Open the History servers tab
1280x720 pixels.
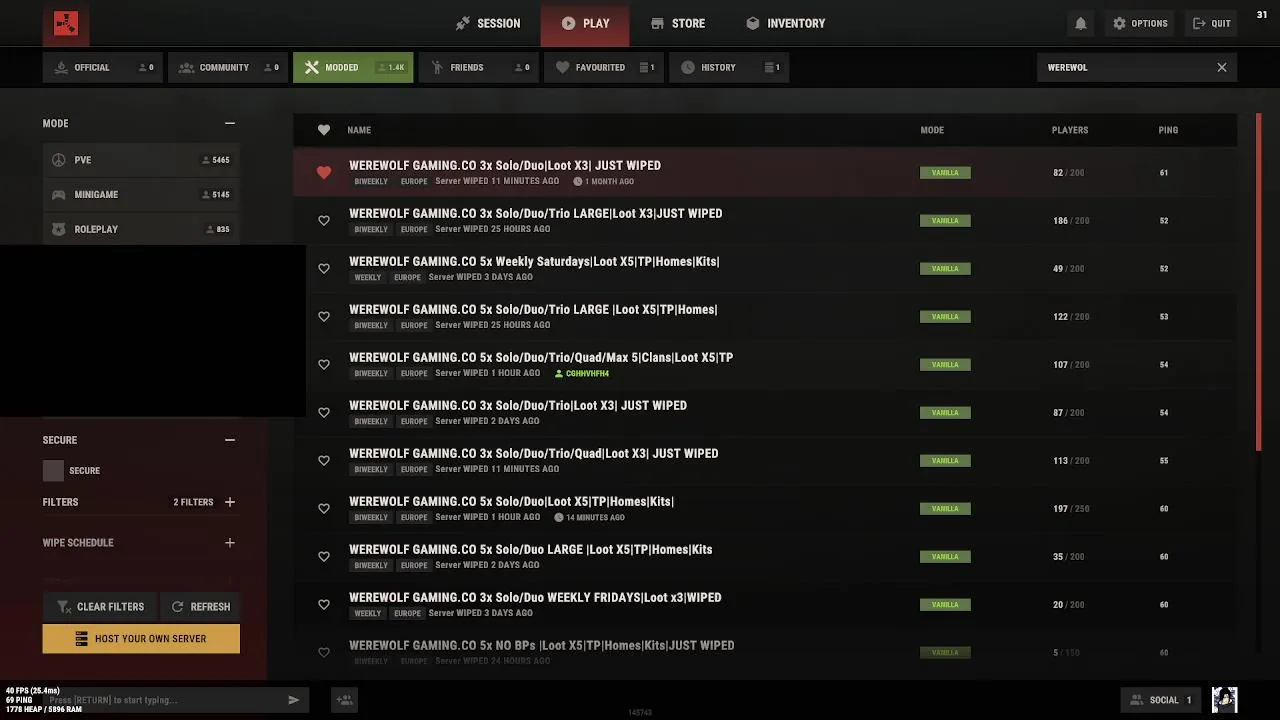click(x=728, y=67)
